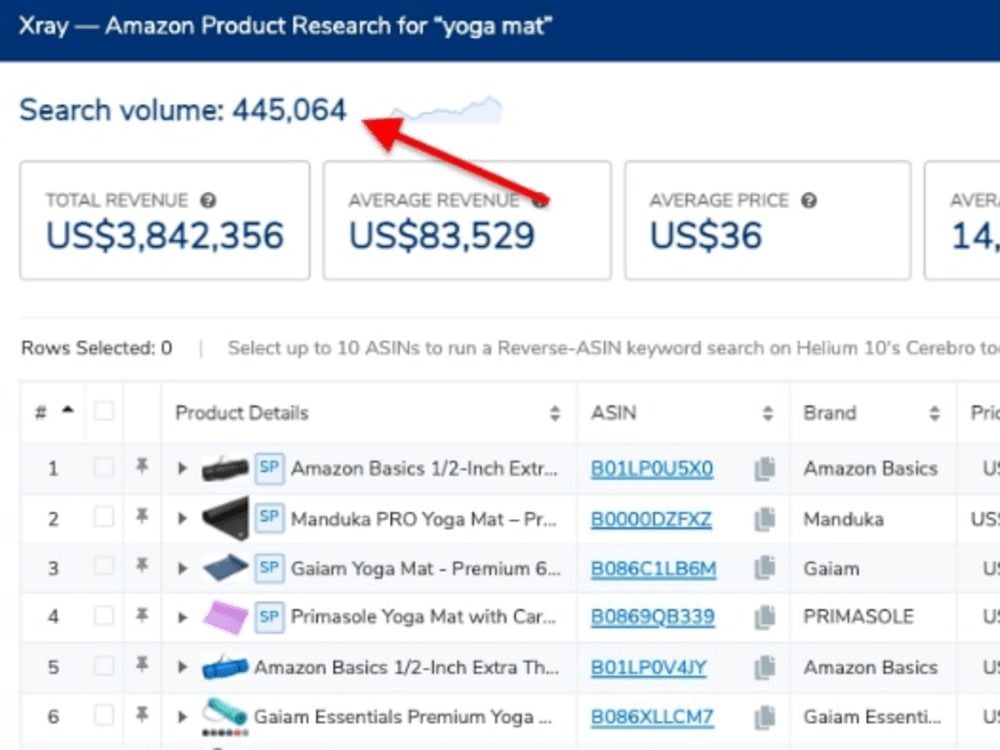Copy the Manduka ASIN using its copy icon
The image size is (1000, 750).
pyautogui.click(x=765, y=519)
